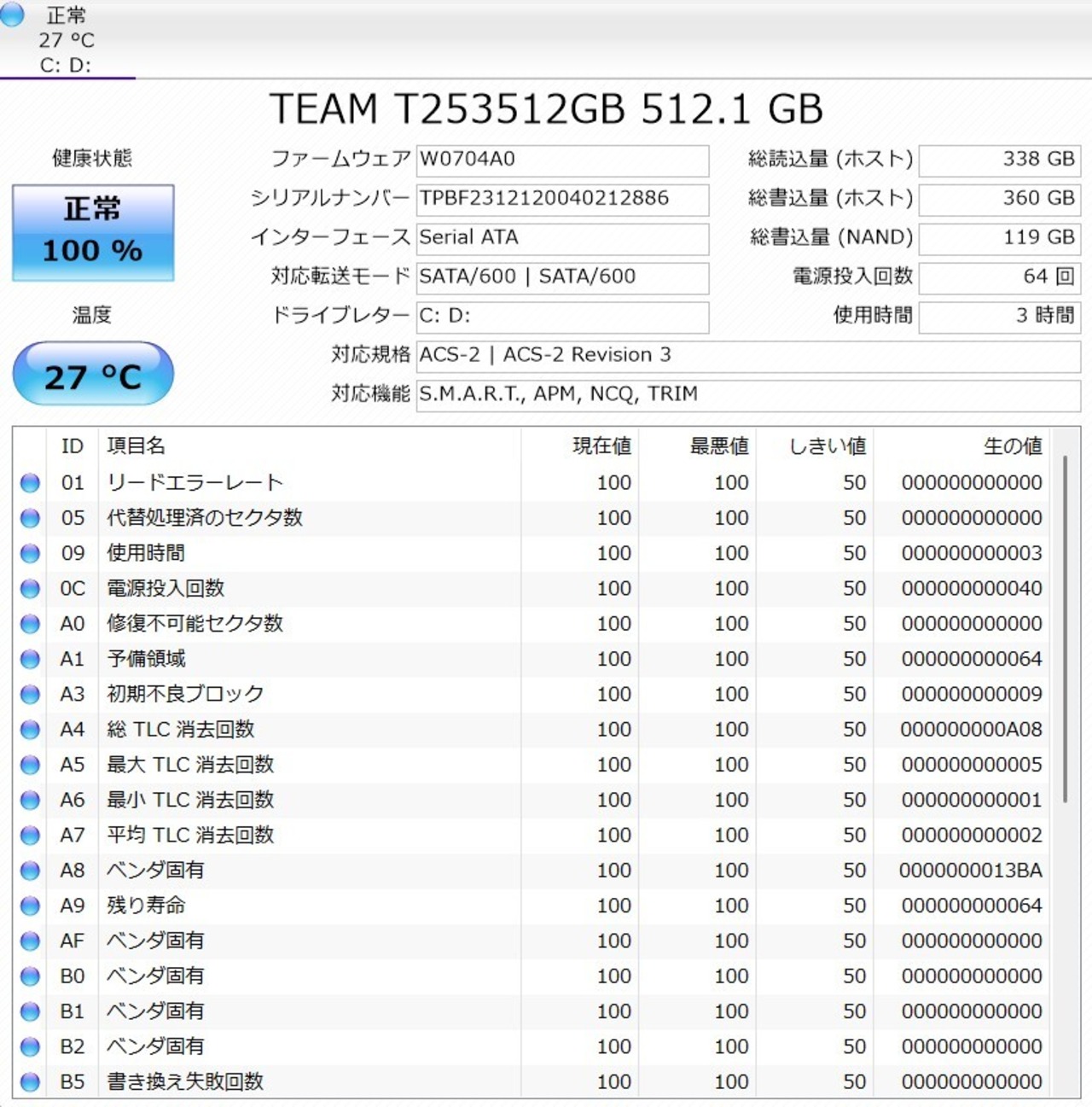The width and height of the screenshot is (1092, 1107).
Task: Click the シリアルナンバー field
Action: [562, 199]
